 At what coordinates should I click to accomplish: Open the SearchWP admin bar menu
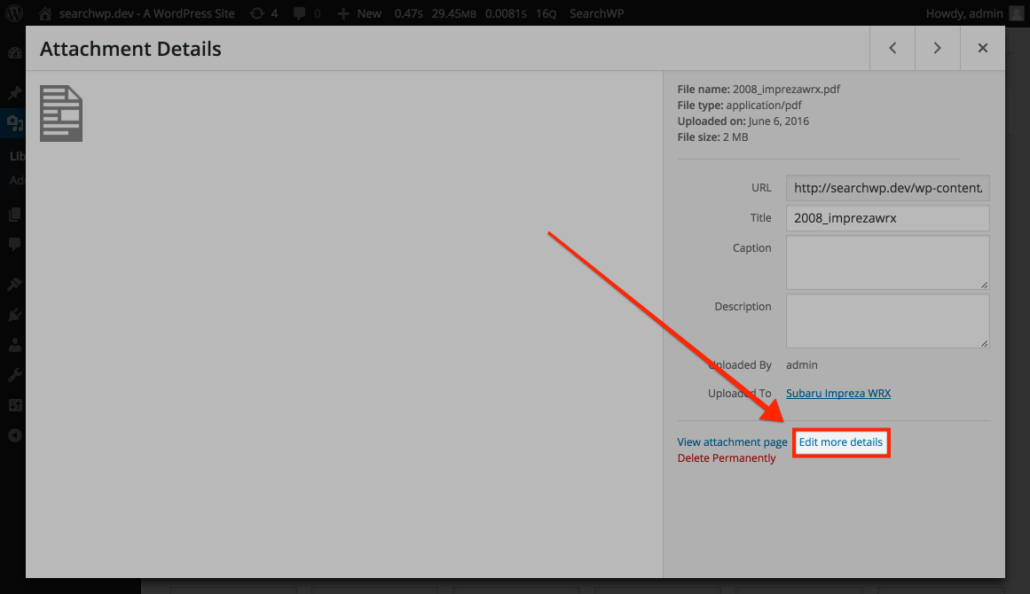click(599, 14)
